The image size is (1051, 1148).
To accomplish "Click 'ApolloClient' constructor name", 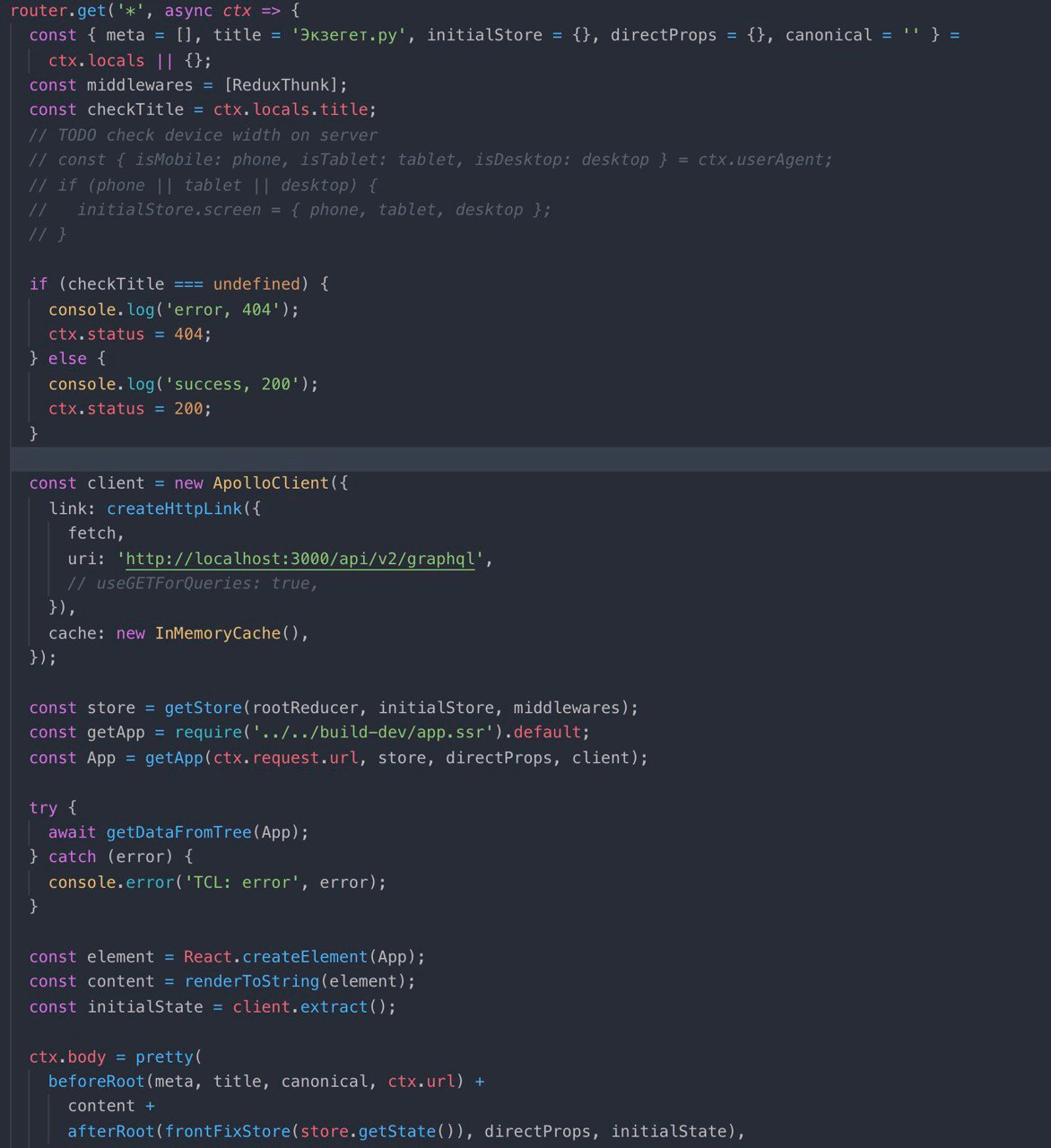I will pos(271,483).
